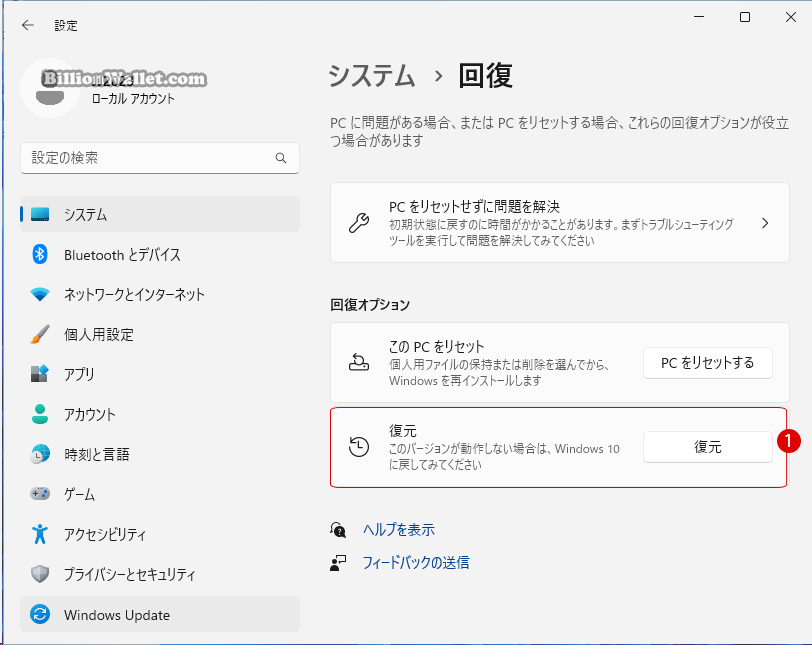Viewport: 812px width, 645px height.
Task: Click the network Wi-Fi icon
Action: [x=40, y=294]
